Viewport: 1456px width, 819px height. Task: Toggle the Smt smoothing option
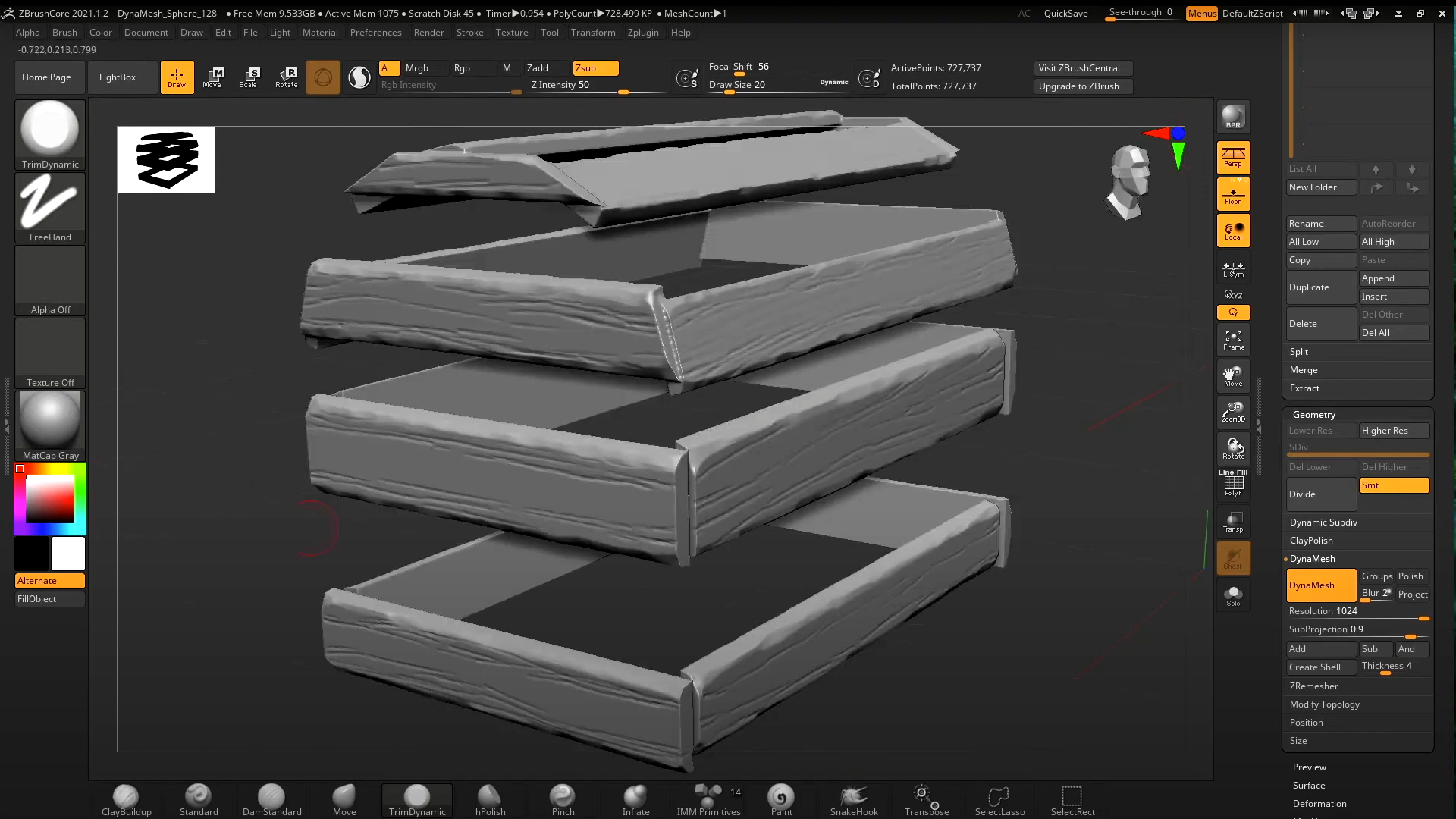[x=1393, y=485]
